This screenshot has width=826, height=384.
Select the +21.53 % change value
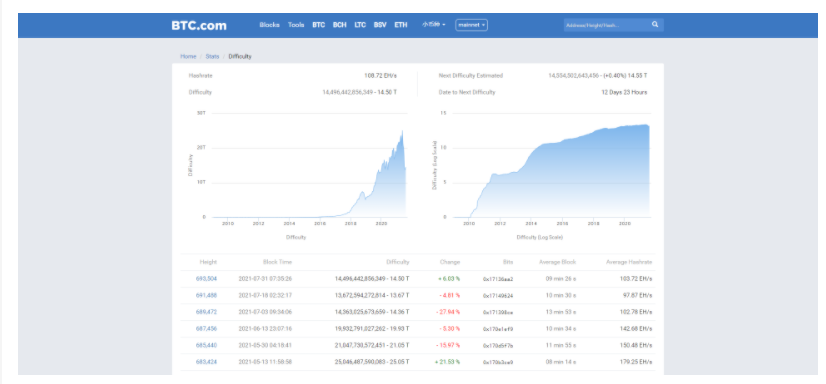448,362
